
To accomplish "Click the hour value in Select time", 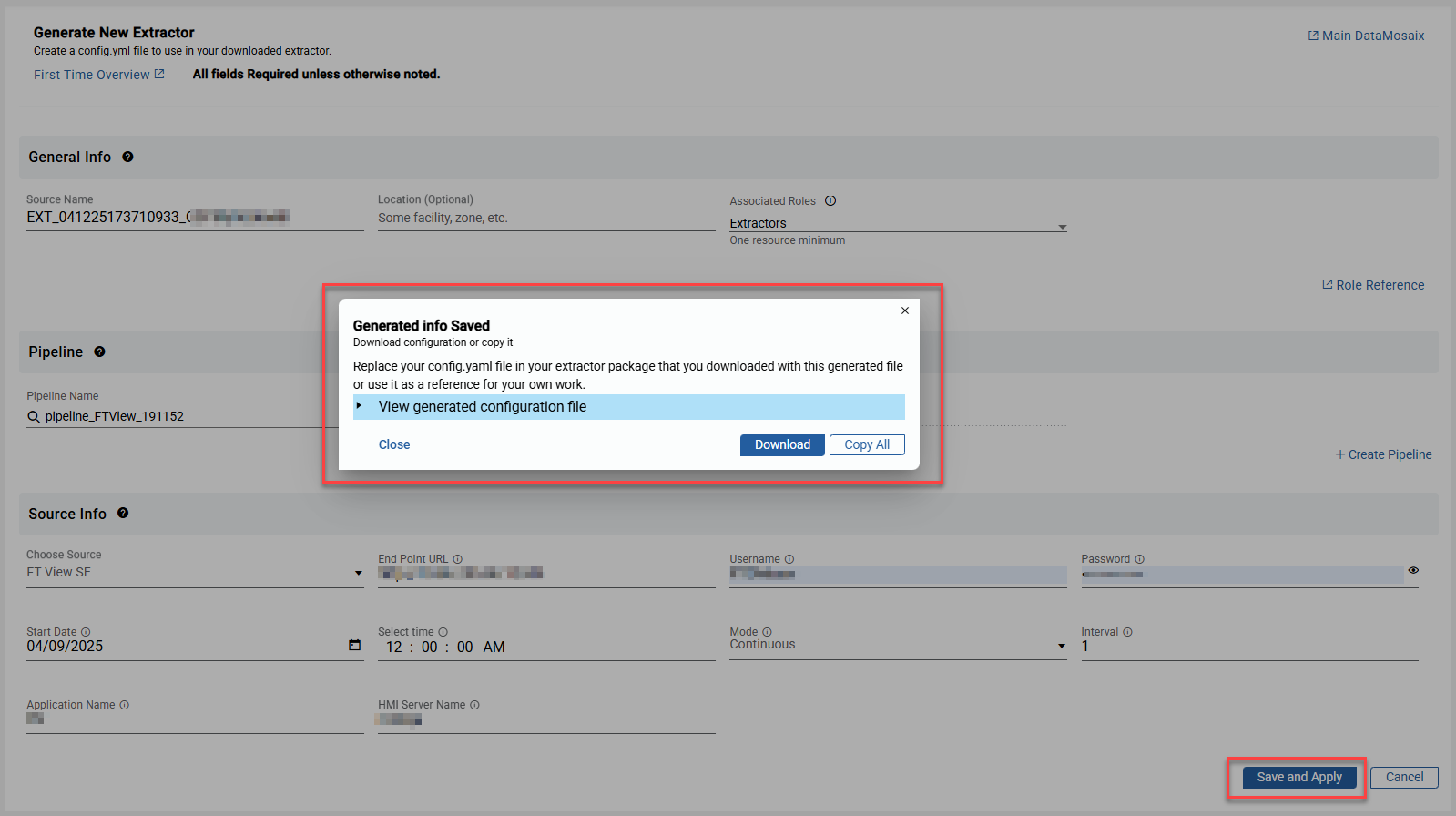I will pos(393,647).
